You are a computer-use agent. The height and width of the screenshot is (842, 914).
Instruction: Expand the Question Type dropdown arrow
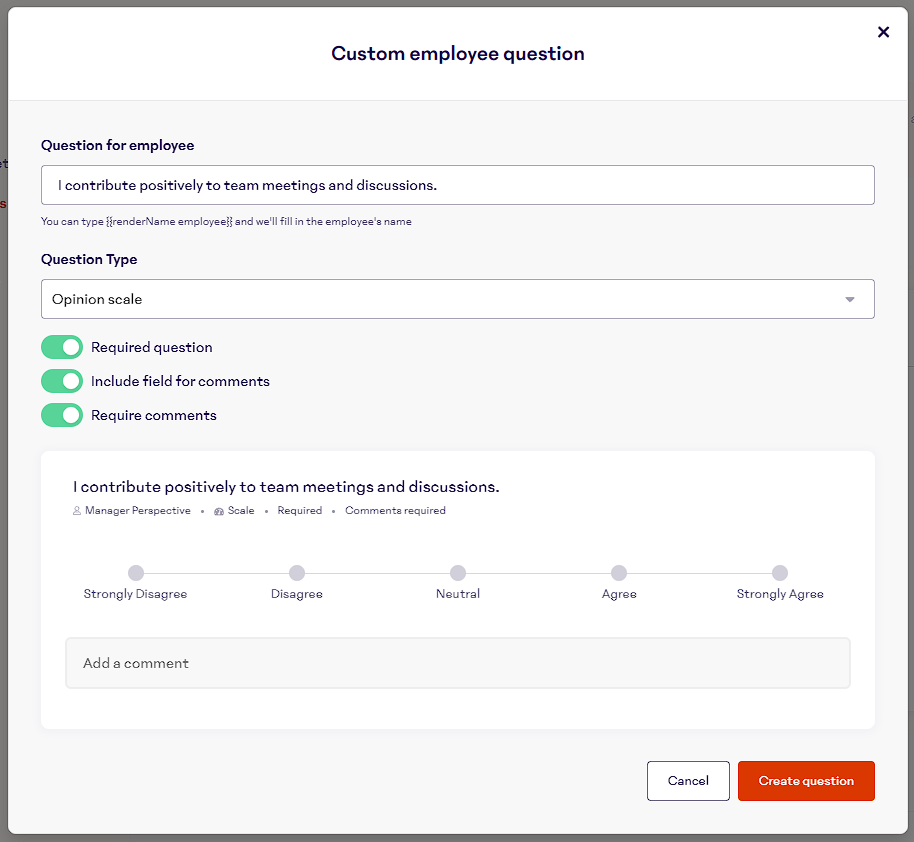(850, 299)
